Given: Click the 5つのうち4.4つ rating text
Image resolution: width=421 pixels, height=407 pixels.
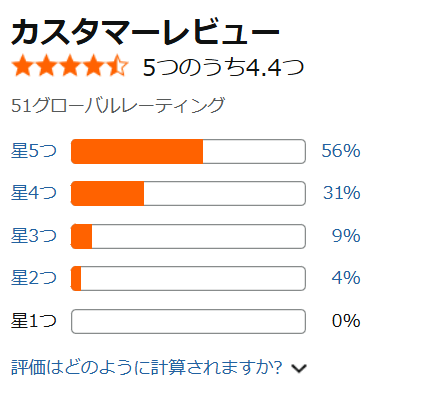Looking at the screenshot, I should (x=223, y=67).
